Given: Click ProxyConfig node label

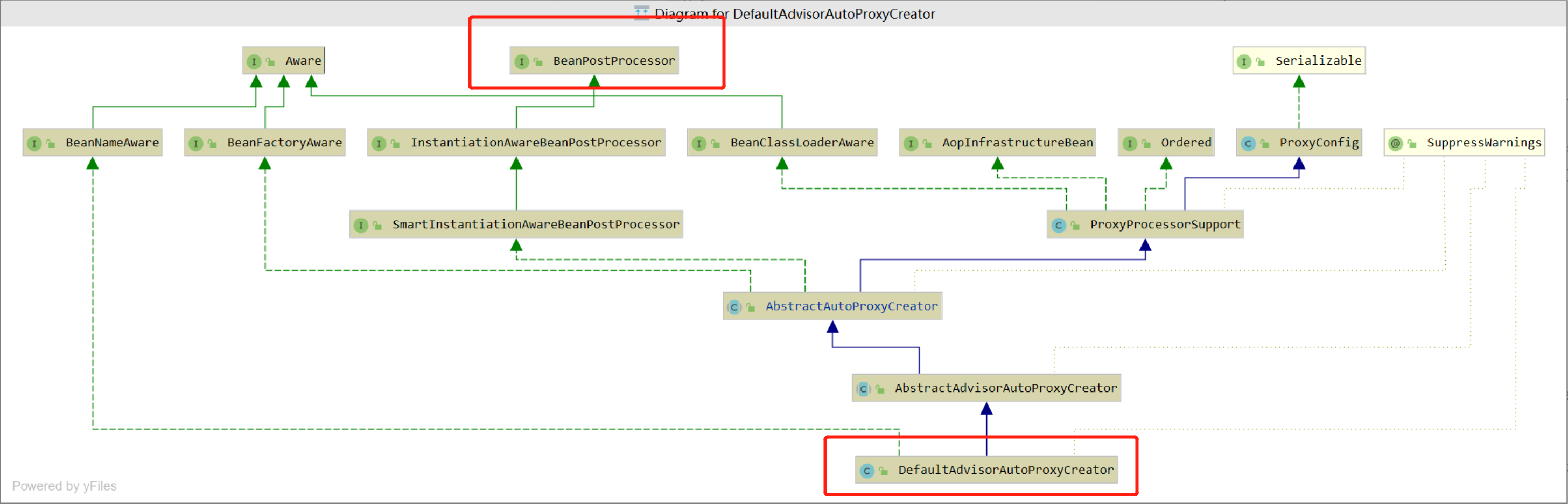Looking at the screenshot, I should [1319, 143].
